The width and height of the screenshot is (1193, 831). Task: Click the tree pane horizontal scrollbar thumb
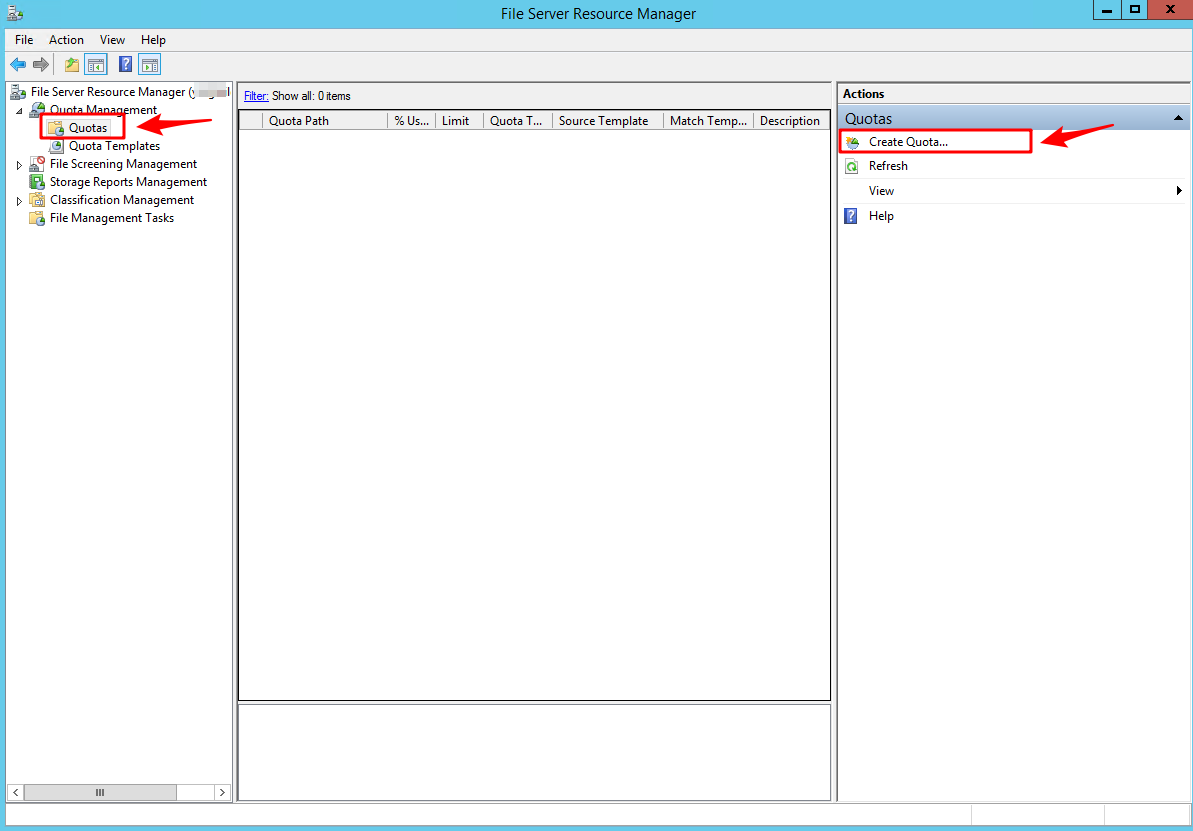tap(100, 792)
